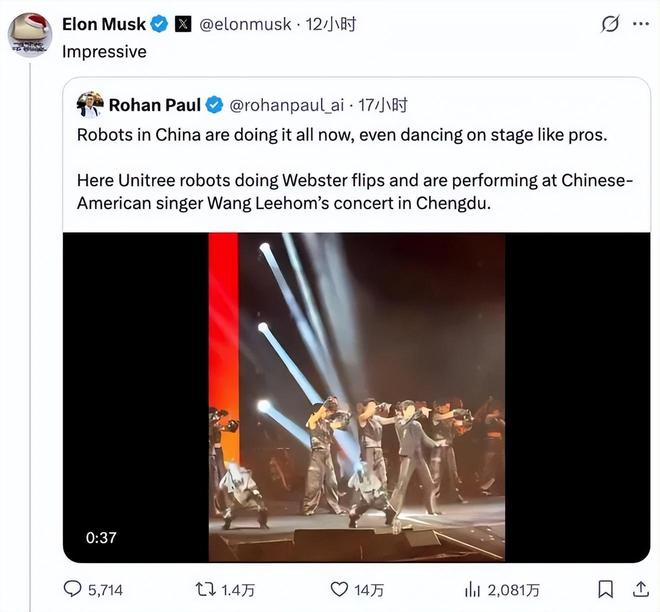Open the @elonmusk handle link
The width and height of the screenshot is (660, 612).
[x=246, y=24]
